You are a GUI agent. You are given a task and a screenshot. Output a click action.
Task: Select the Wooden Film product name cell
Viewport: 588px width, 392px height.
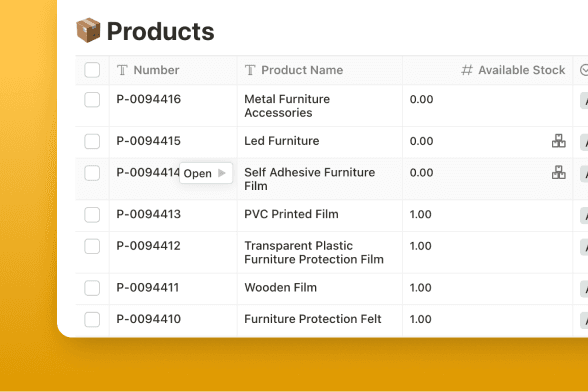coord(280,288)
